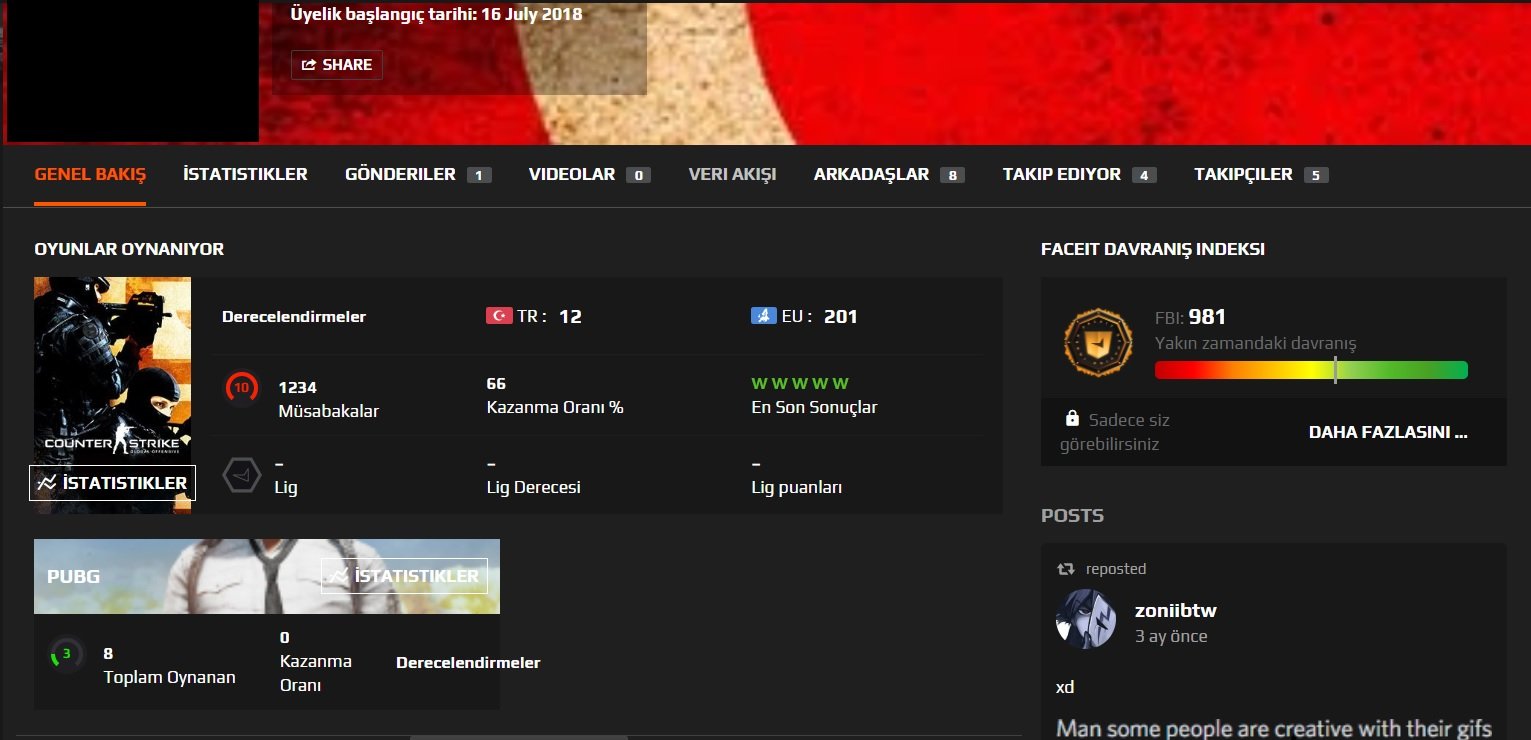Click the W W W W W results

click(800, 383)
